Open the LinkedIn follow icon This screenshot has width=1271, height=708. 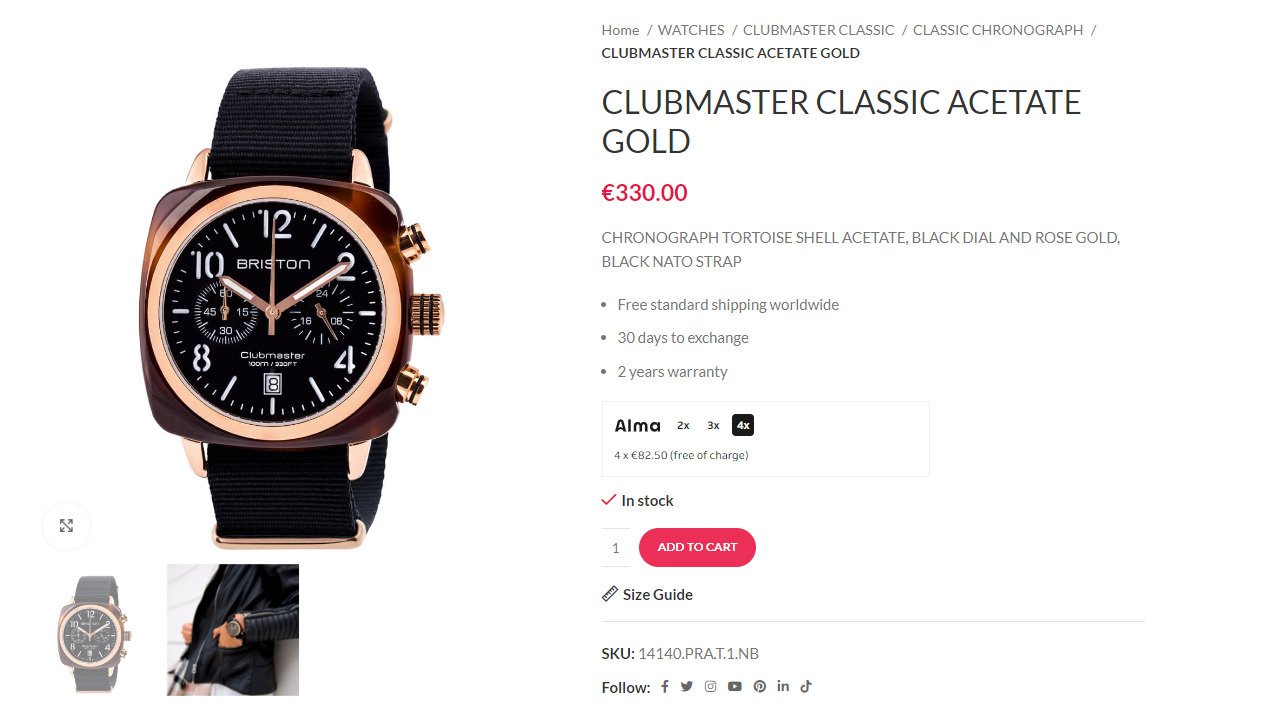coord(783,686)
